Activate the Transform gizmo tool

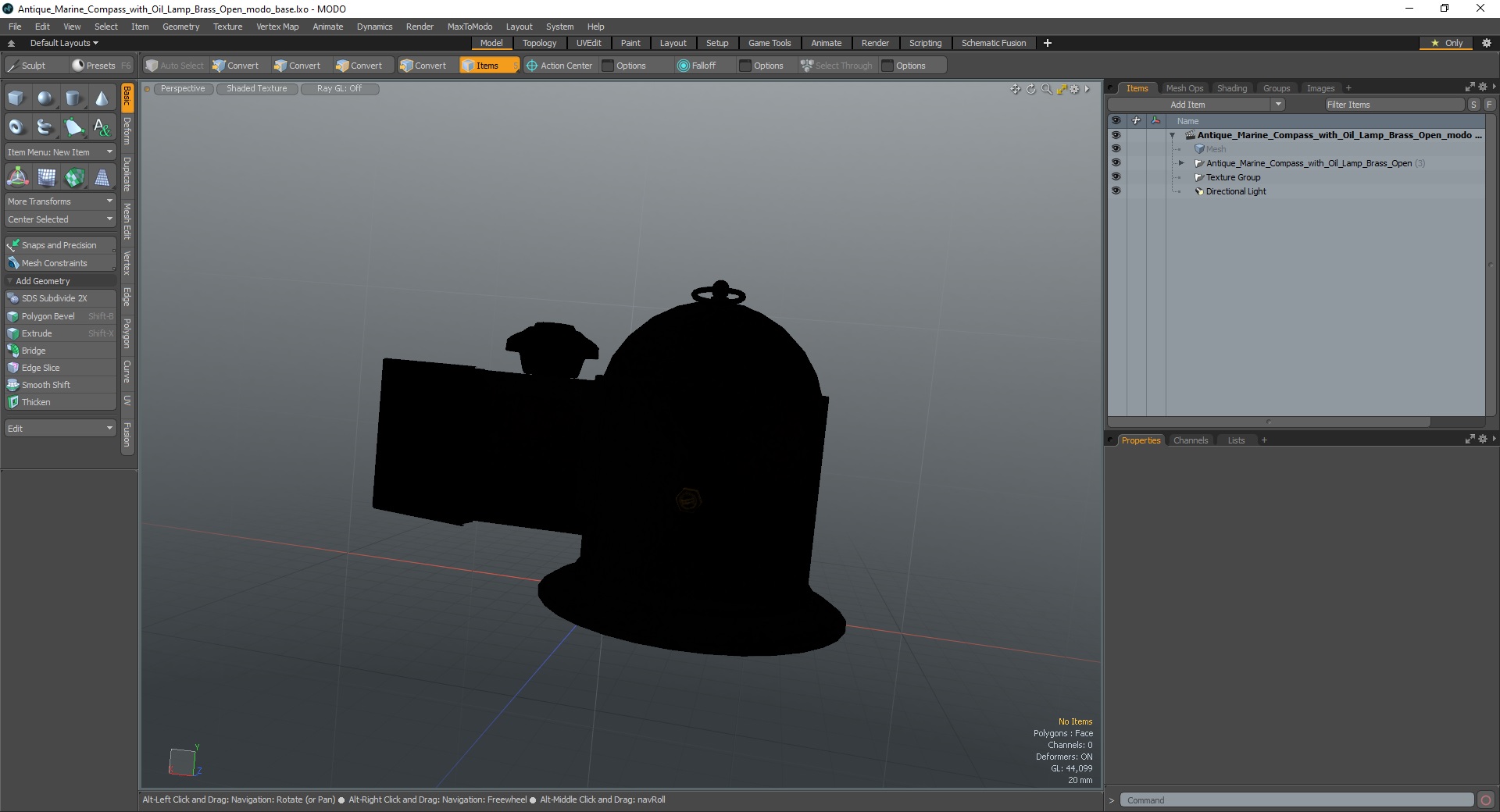[x=17, y=177]
